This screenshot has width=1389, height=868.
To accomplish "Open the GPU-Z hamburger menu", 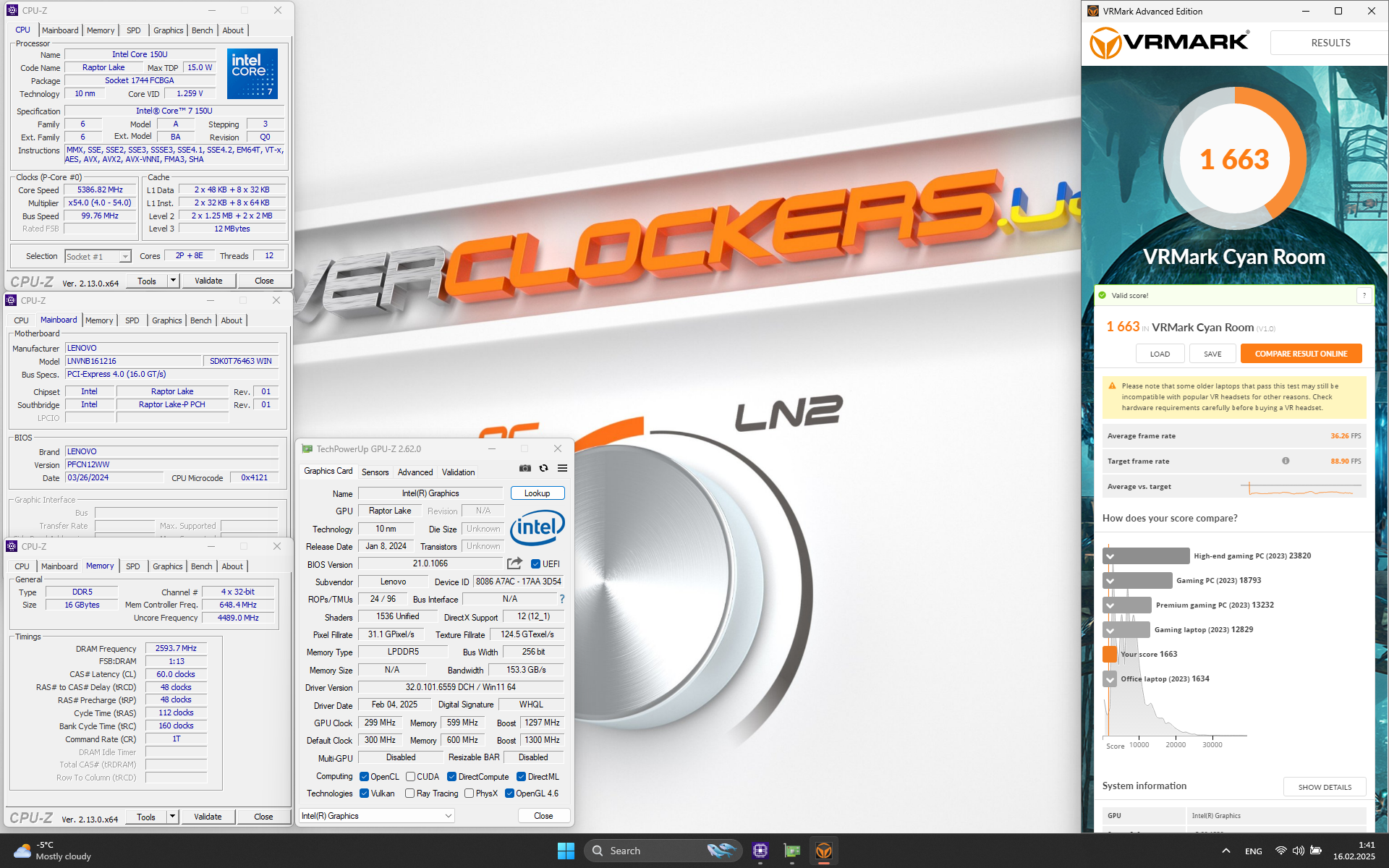I will (x=562, y=469).
